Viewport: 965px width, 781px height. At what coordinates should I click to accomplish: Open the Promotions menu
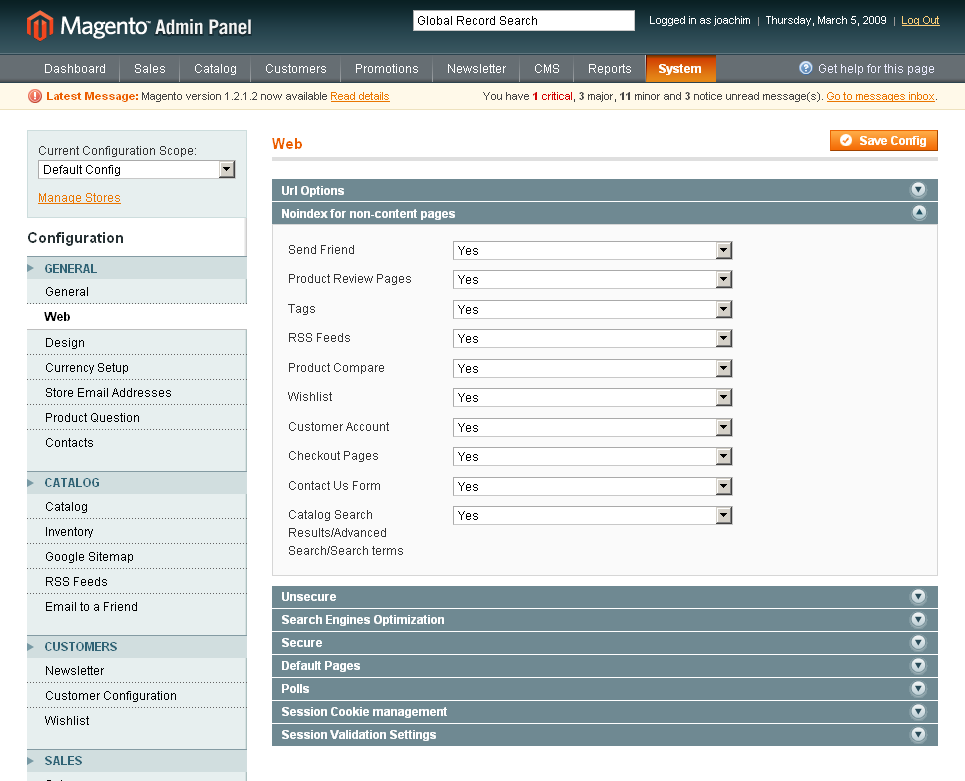point(386,68)
